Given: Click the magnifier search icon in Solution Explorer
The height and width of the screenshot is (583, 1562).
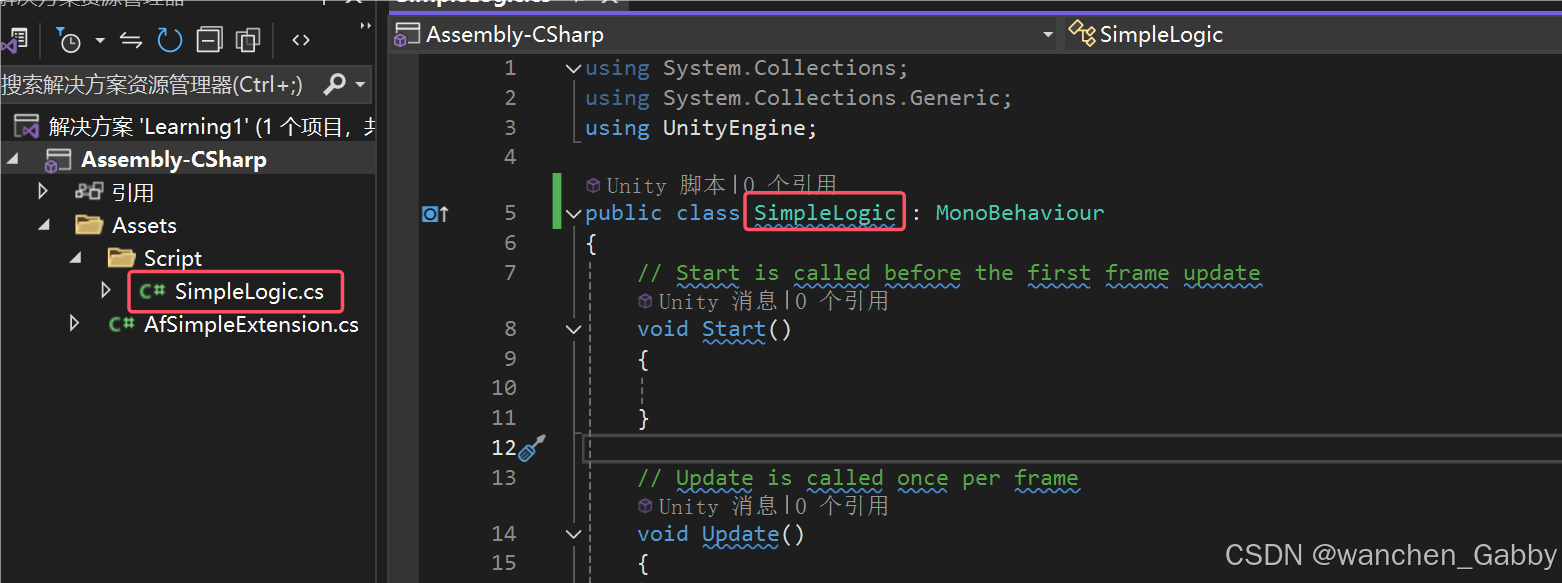Looking at the screenshot, I should pyautogui.click(x=335, y=85).
